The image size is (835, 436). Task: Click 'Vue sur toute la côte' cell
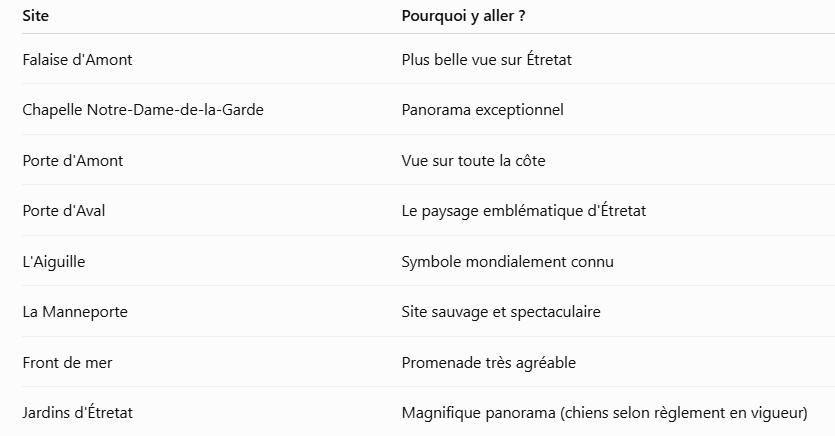pos(473,161)
